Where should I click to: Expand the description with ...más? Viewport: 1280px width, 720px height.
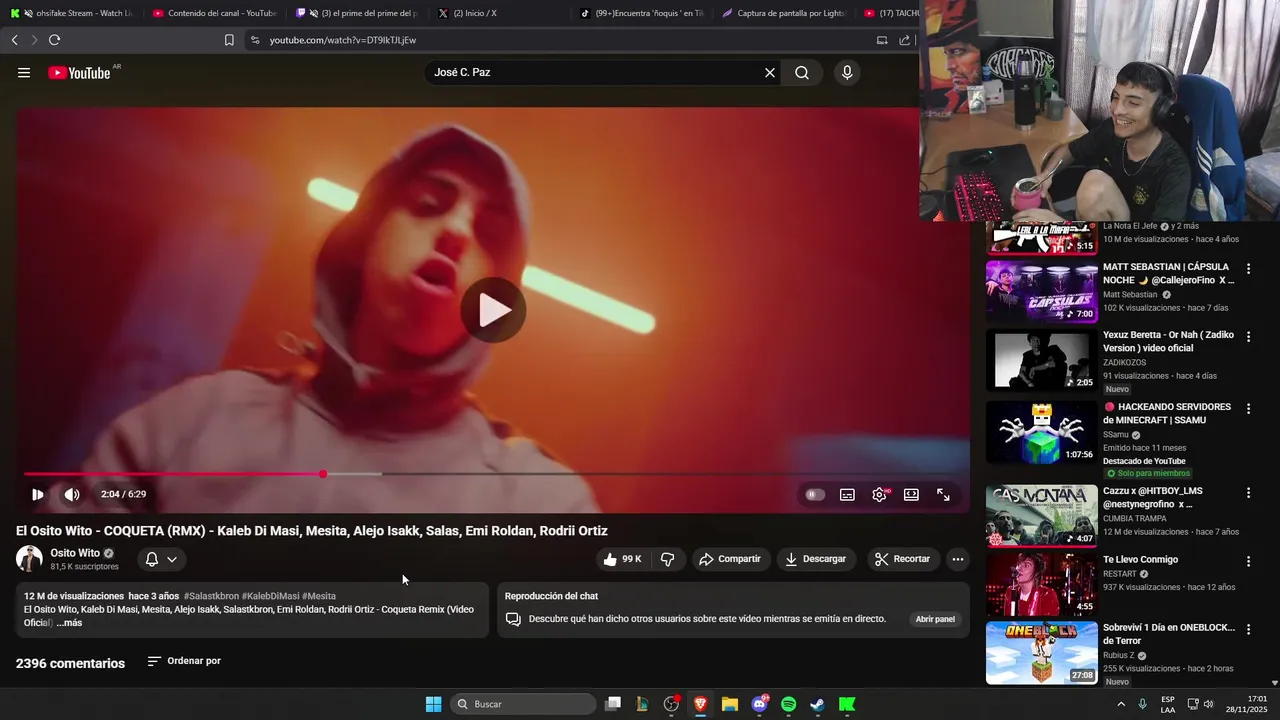click(x=69, y=623)
